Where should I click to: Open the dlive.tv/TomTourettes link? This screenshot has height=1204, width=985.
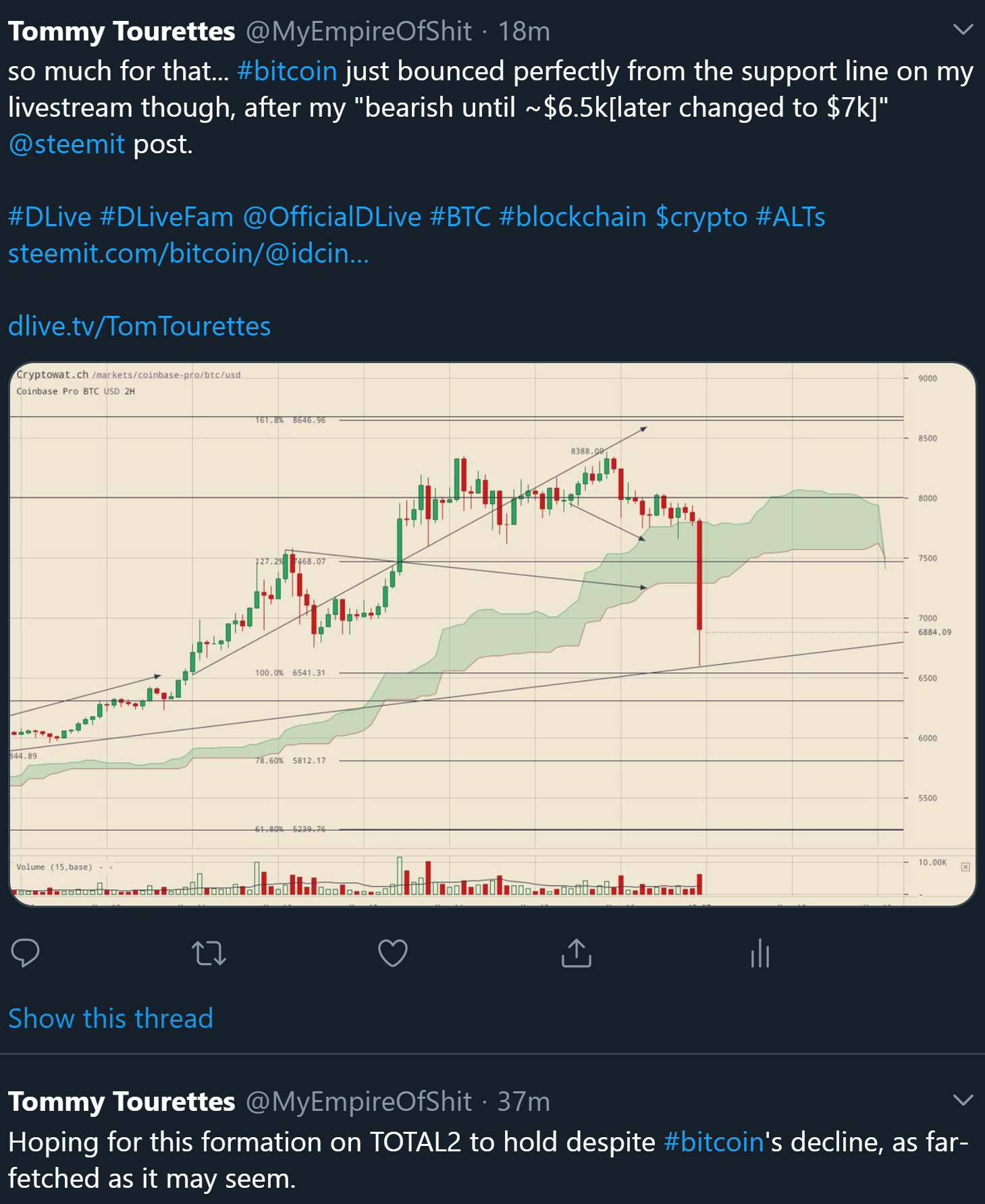[139, 326]
